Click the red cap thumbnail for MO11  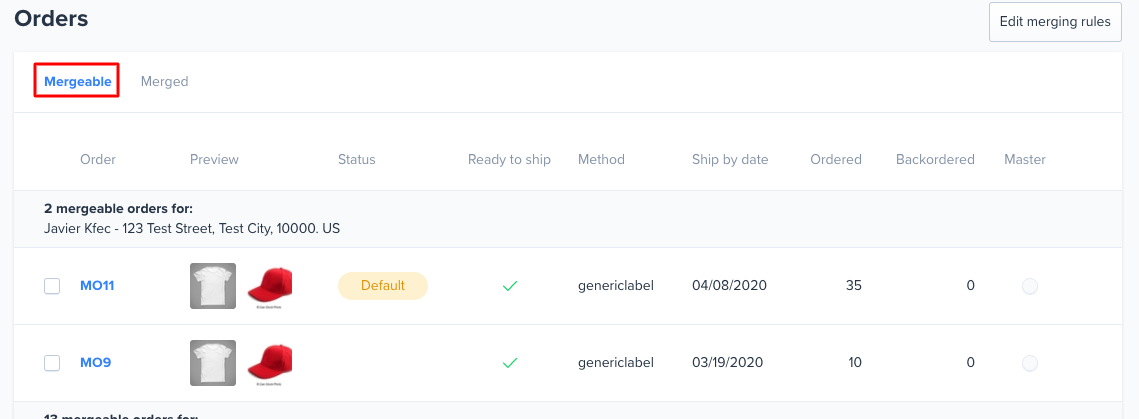(x=269, y=287)
